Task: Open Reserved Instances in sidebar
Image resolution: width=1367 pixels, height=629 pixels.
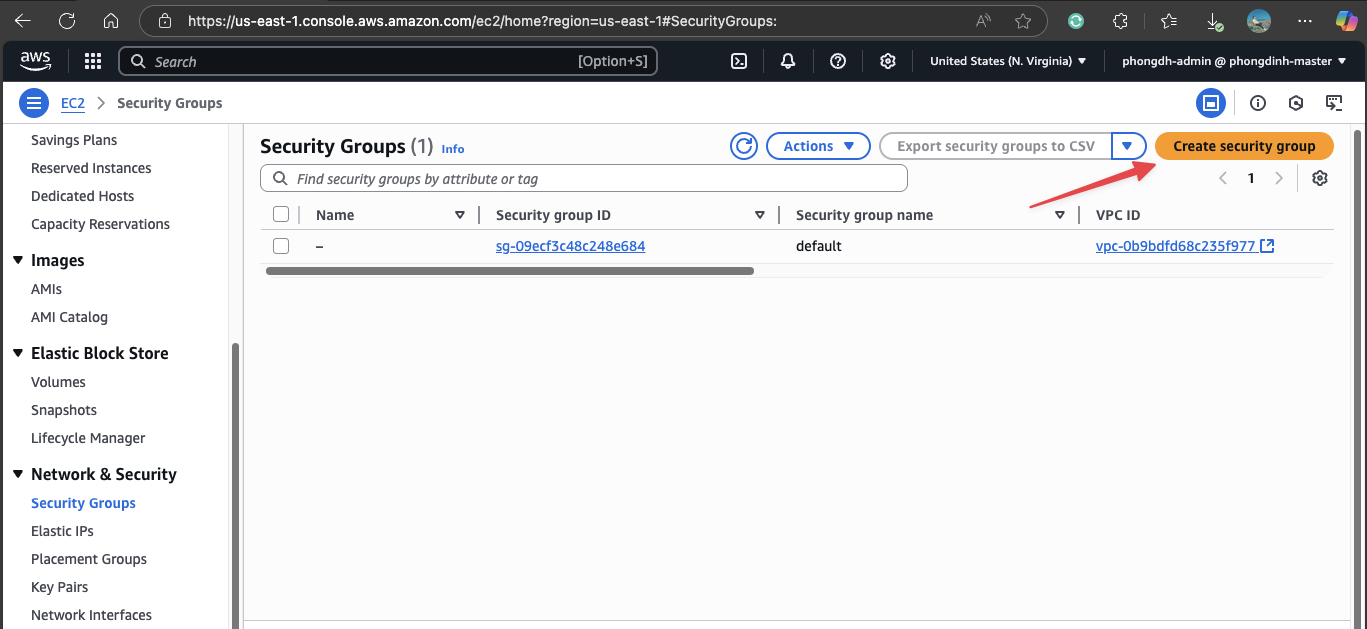Action: [x=91, y=168]
